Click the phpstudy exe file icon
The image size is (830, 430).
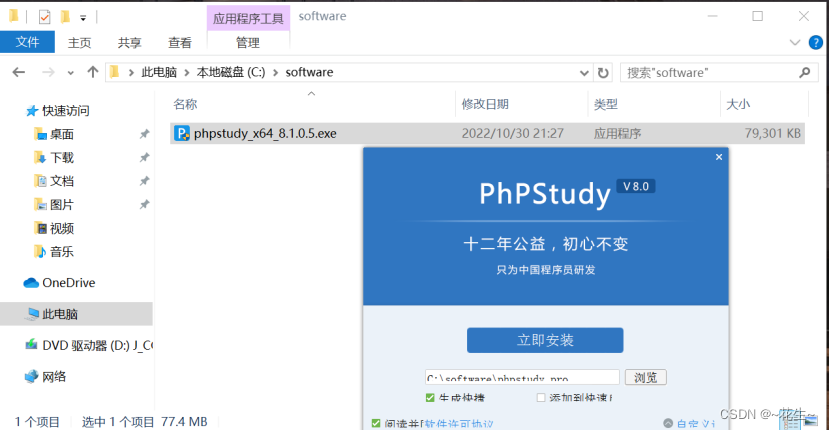coord(182,133)
